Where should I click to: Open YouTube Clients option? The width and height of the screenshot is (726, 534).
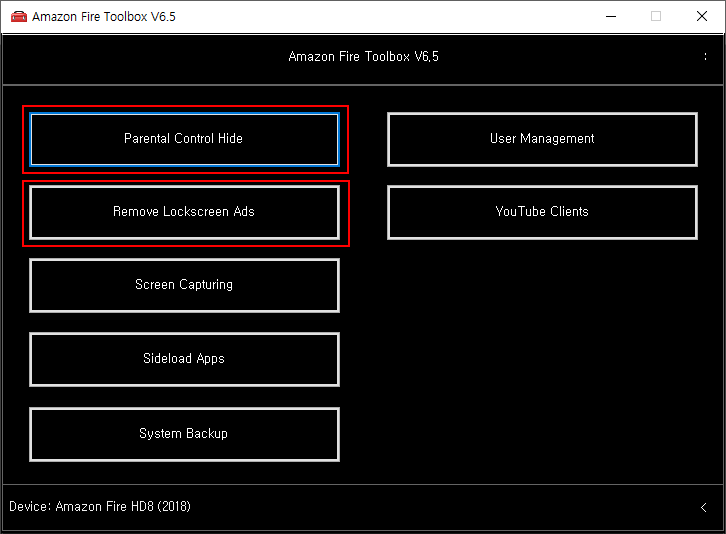pos(542,212)
